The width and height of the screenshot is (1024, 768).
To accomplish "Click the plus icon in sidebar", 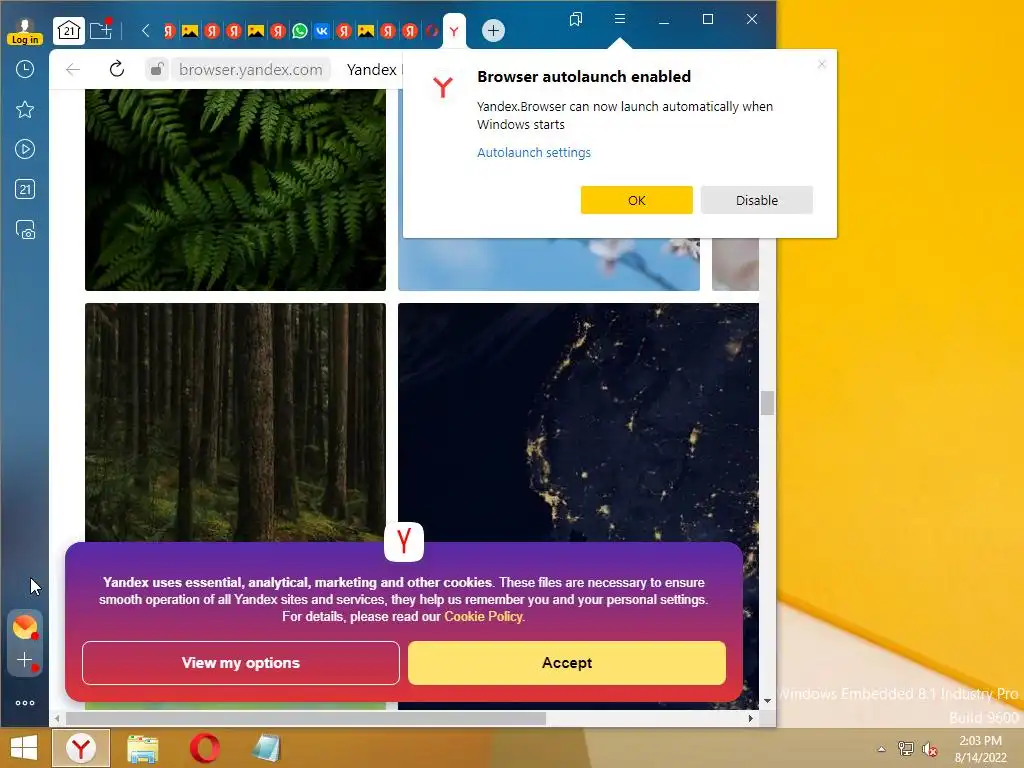I will click(25, 660).
